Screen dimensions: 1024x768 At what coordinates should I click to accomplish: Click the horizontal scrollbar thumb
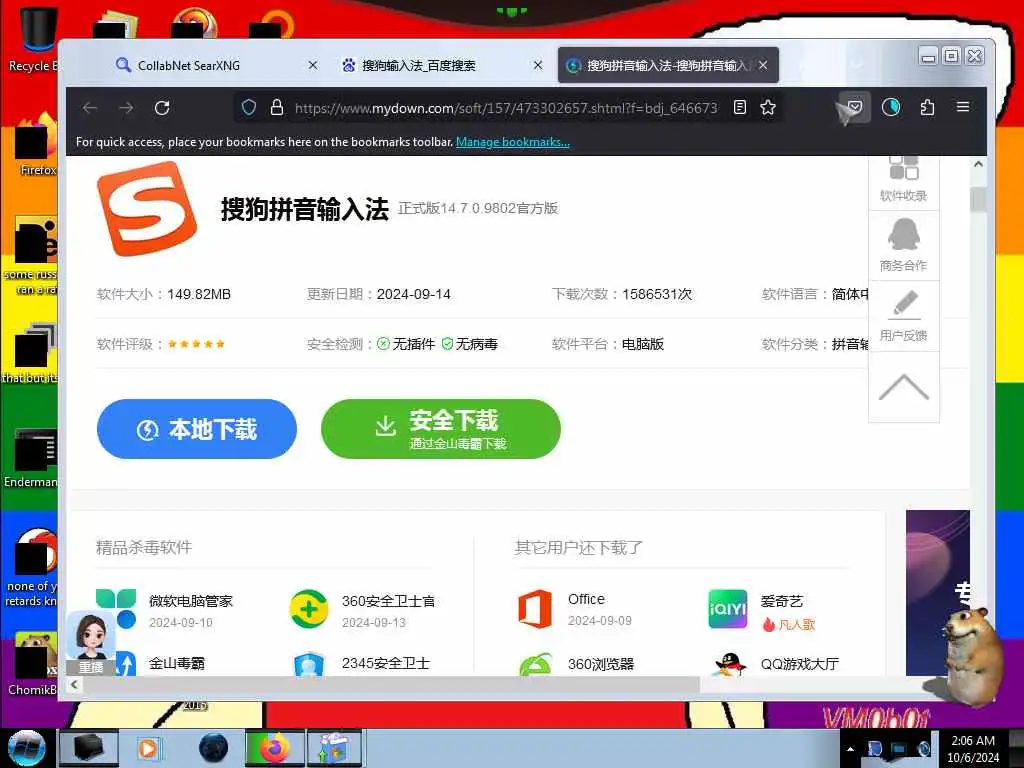point(391,684)
